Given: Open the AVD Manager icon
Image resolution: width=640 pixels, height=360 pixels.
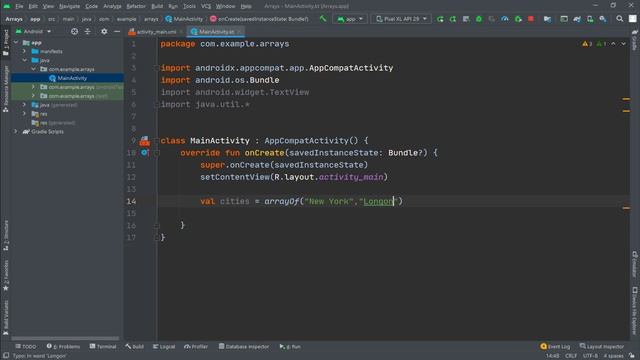Looking at the screenshot, I should point(590,19).
